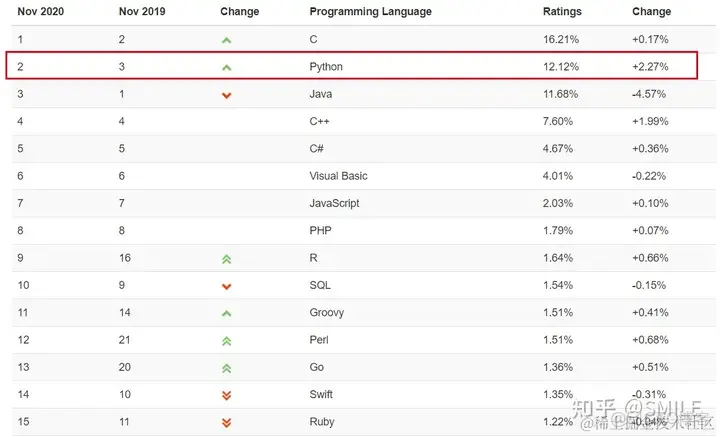The width and height of the screenshot is (720, 437).
Task: Click the JavaScript language entry
Action: pyautogui.click(x=336, y=204)
